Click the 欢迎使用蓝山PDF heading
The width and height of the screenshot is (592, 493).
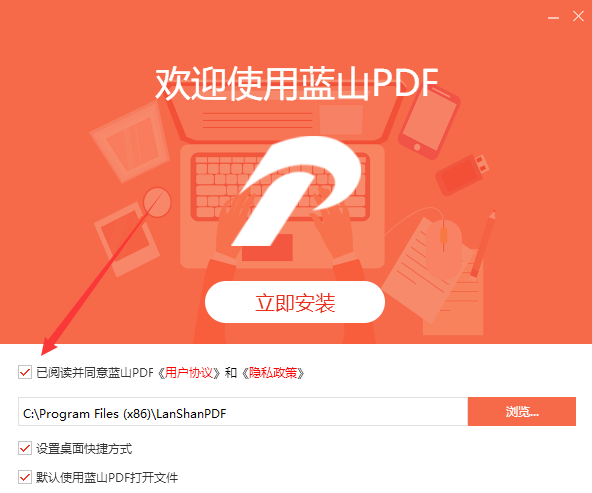point(297,84)
